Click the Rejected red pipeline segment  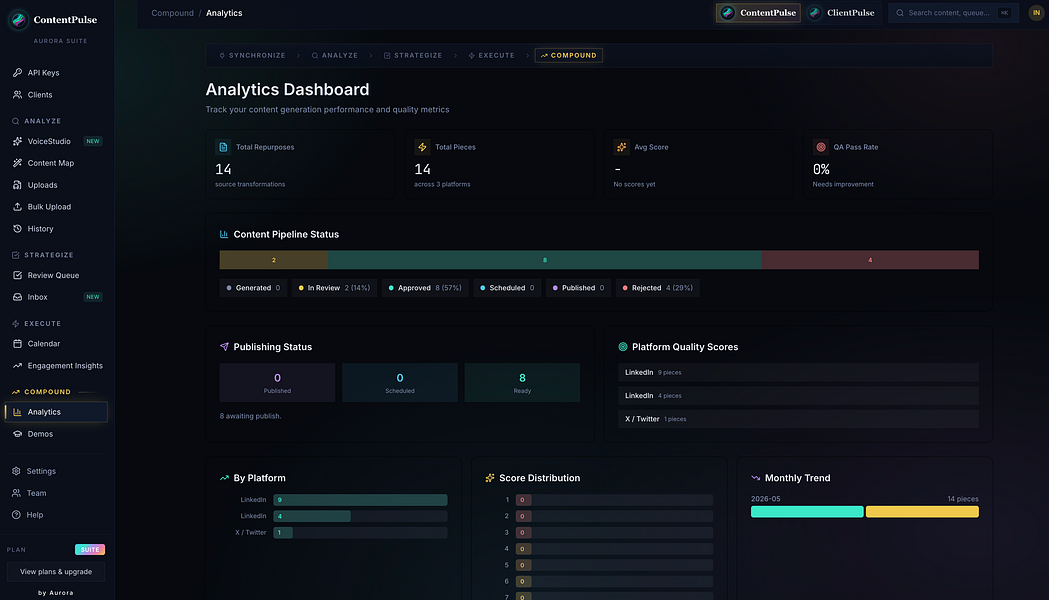[870, 260]
